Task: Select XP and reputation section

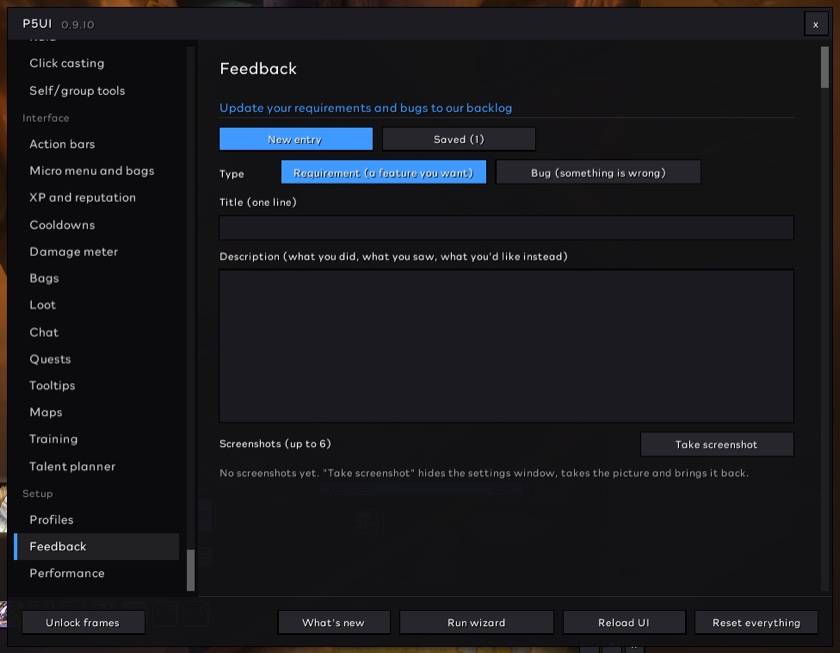Action: [x=82, y=198]
